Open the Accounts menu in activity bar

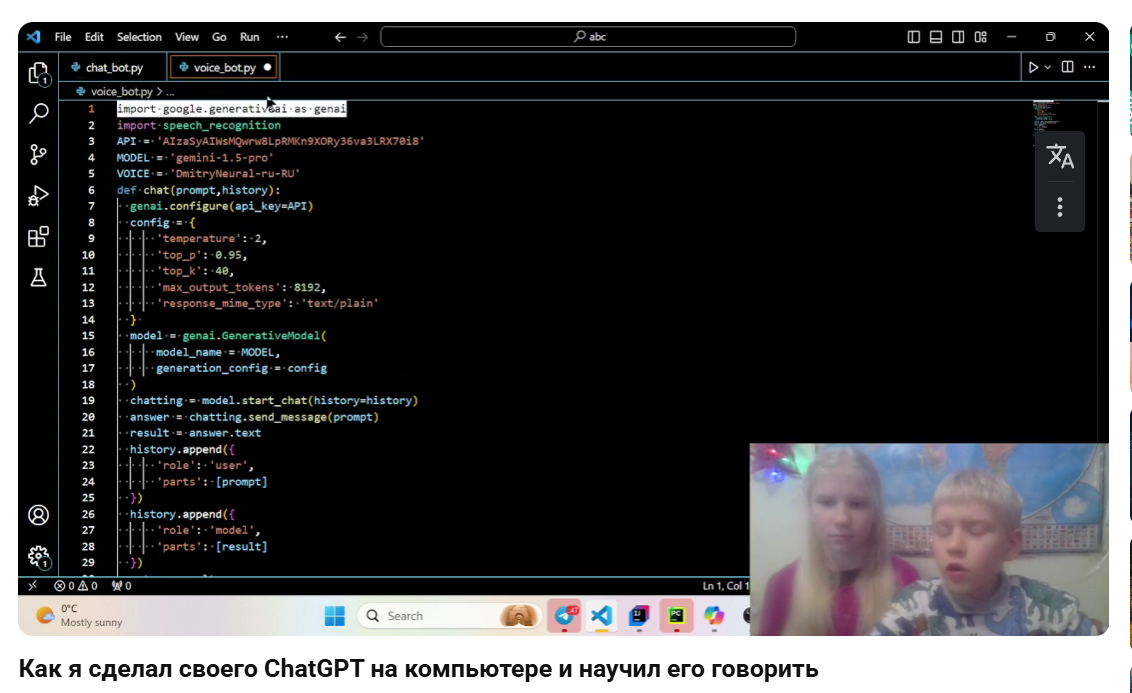pyautogui.click(x=38, y=515)
